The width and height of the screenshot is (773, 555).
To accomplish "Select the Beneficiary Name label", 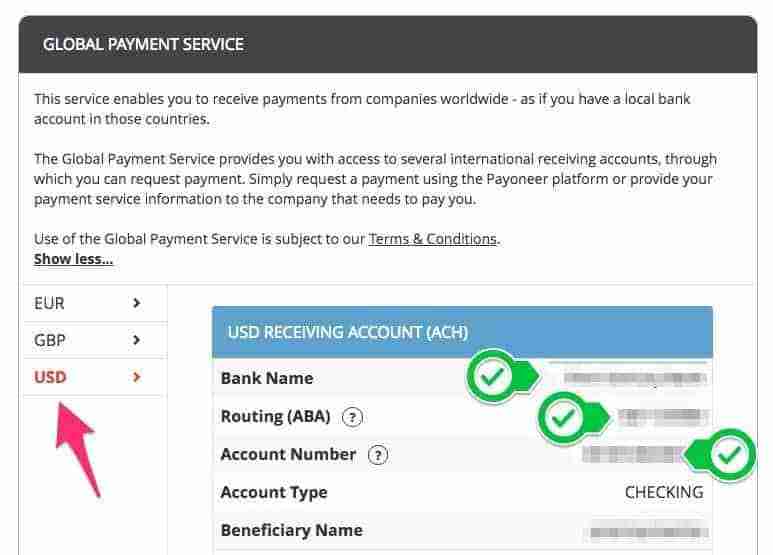I will (292, 530).
